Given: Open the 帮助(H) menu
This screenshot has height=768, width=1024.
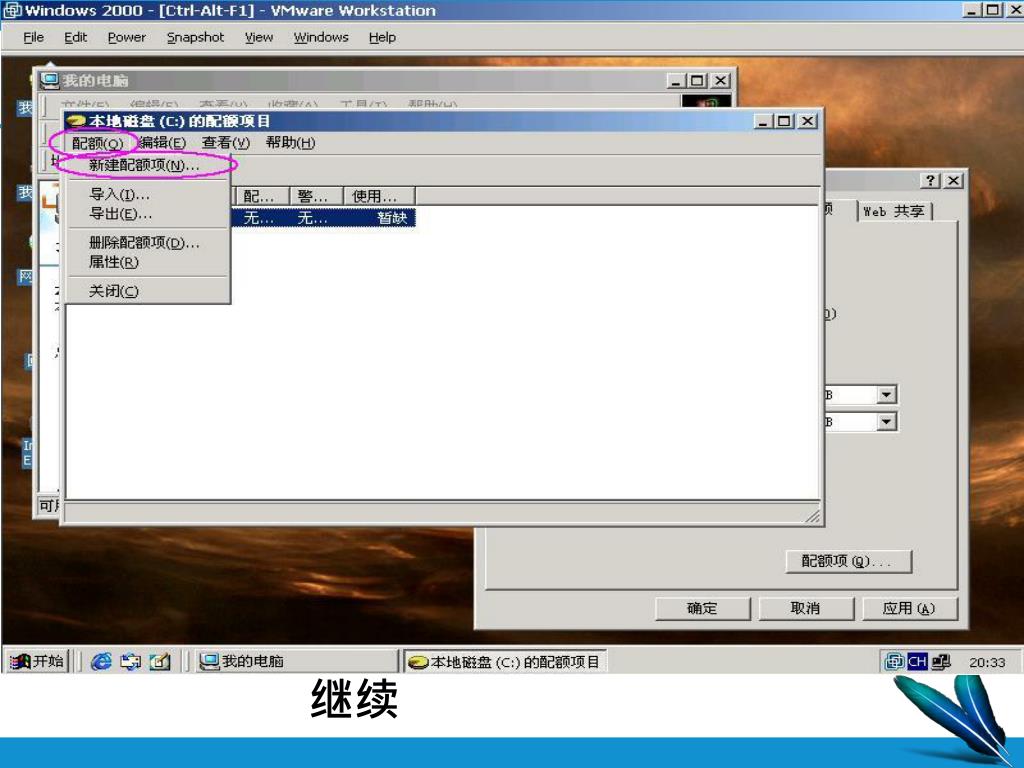Looking at the screenshot, I should pyautogui.click(x=290, y=142).
